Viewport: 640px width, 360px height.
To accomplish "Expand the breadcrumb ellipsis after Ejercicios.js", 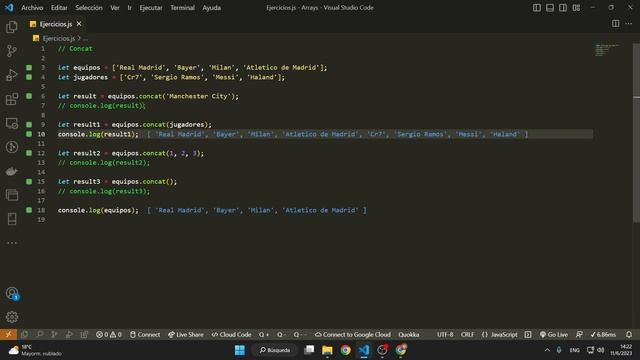I will pyautogui.click(x=85, y=38).
